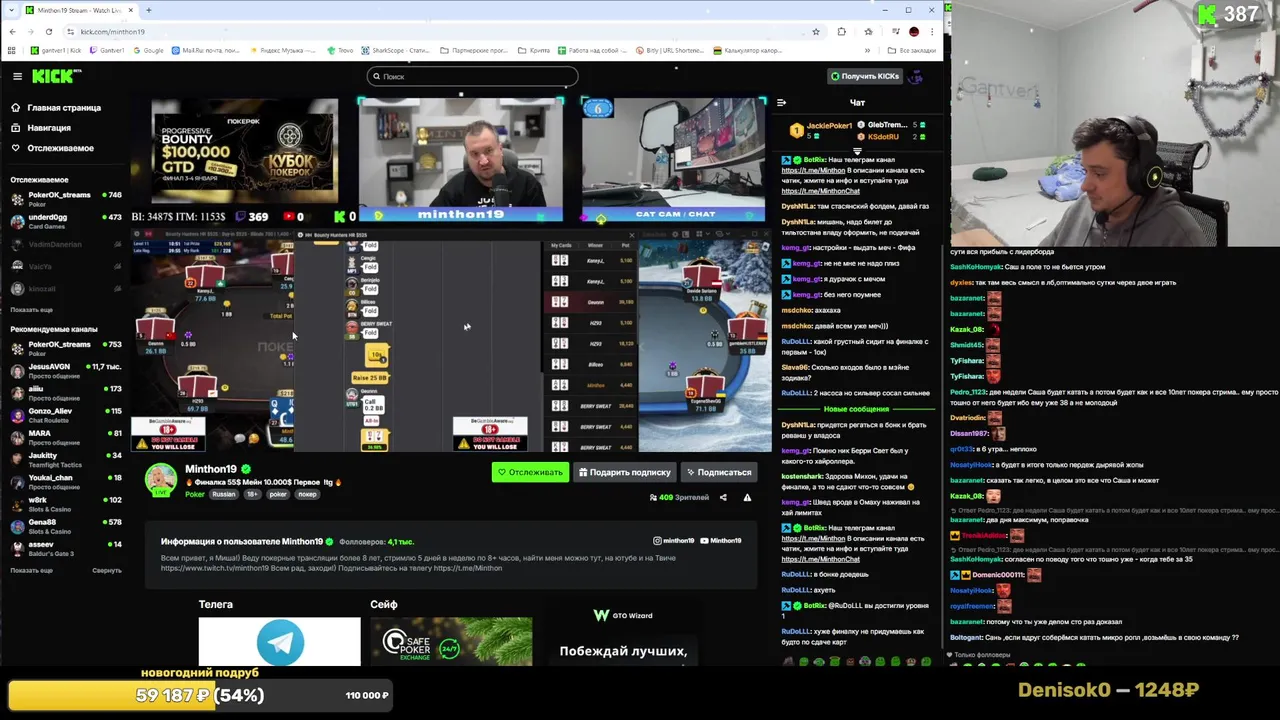This screenshot has height=720, width=1280.
Task: Click the Отслеживать follow button
Action: (x=530, y=472)
